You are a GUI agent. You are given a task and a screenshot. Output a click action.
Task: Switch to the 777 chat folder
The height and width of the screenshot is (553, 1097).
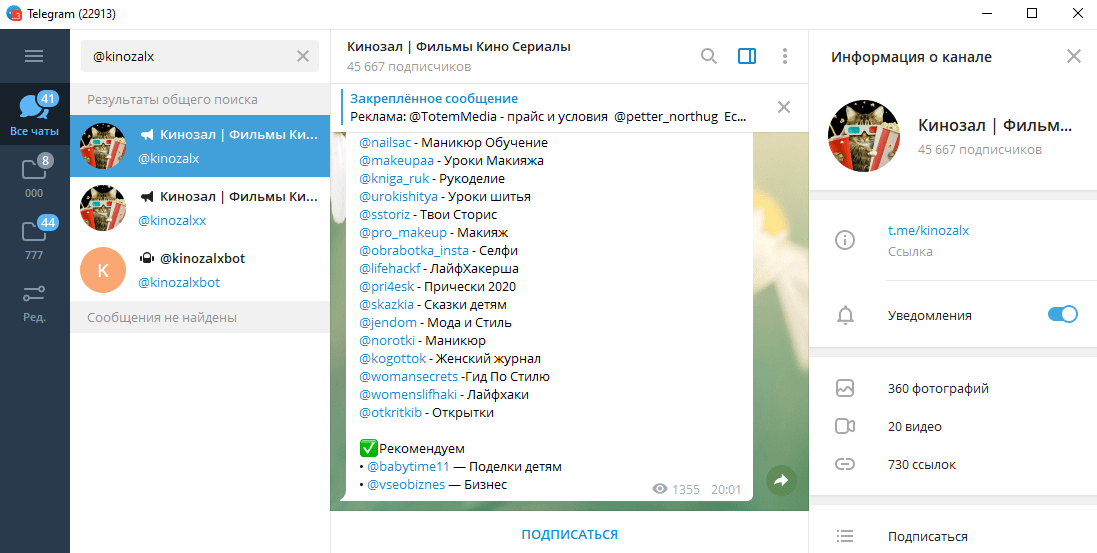tap(34, 238)
